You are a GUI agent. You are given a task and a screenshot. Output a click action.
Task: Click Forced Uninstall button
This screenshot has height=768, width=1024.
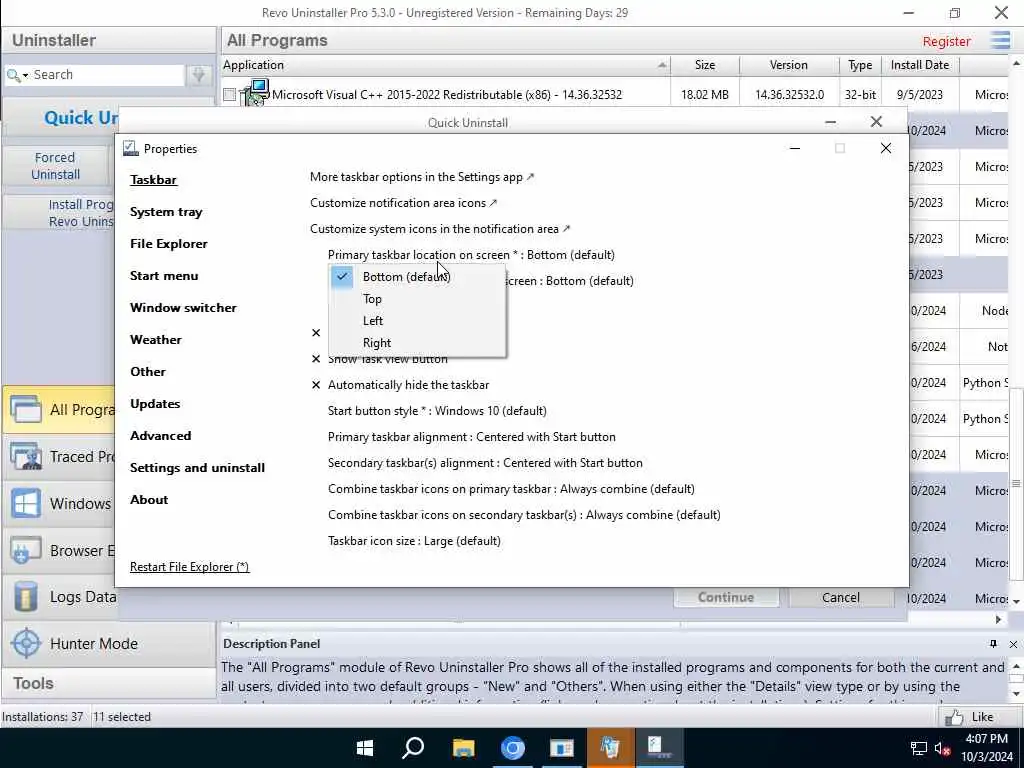tap(56, 166)
